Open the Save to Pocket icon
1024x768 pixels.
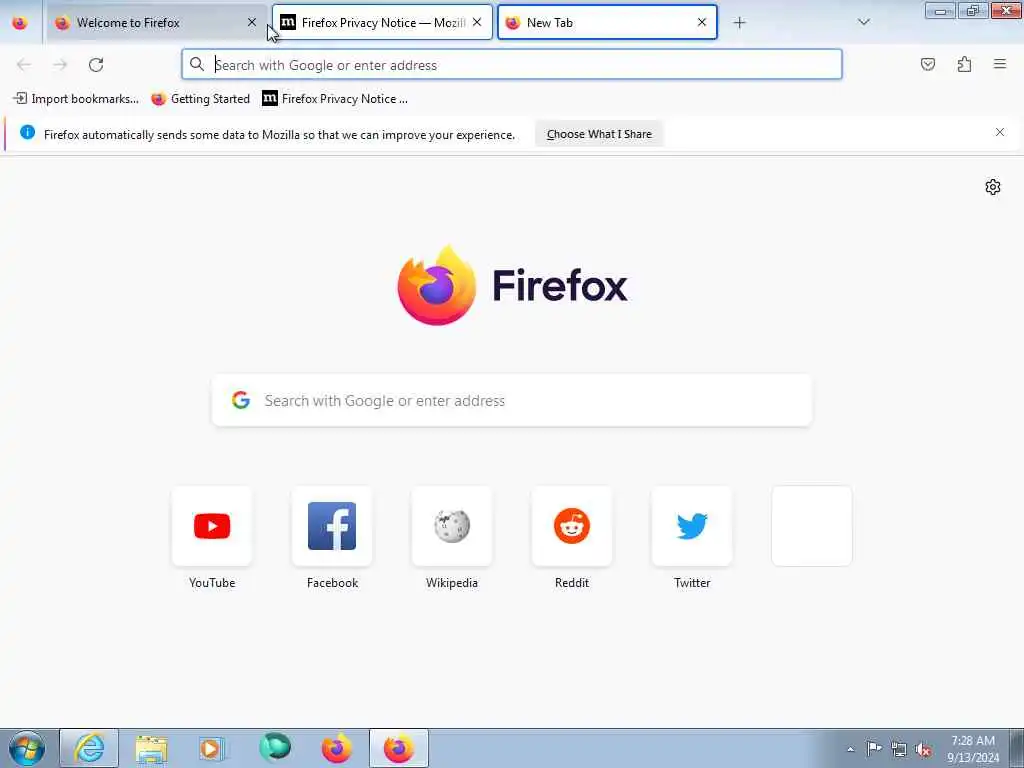[x=928, y=64]
